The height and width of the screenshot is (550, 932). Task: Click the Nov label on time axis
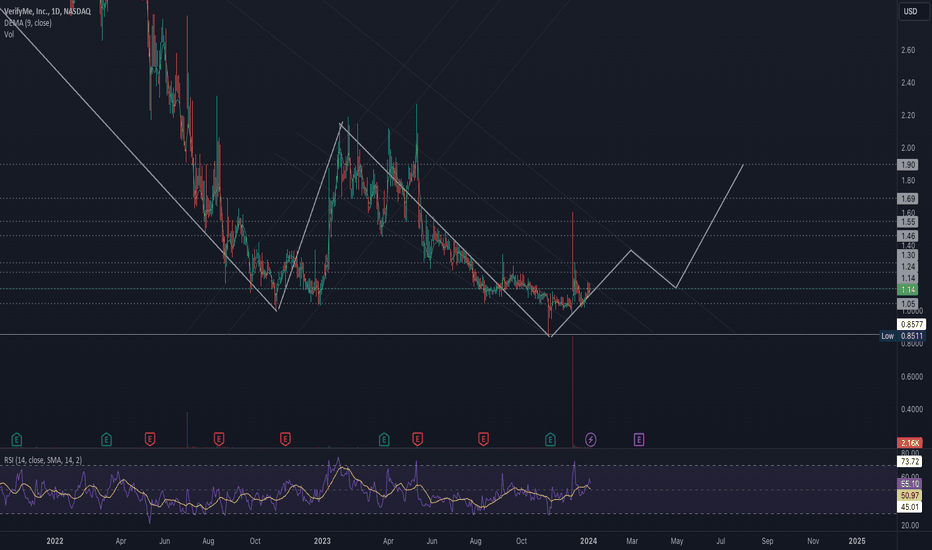pos(813,541)
